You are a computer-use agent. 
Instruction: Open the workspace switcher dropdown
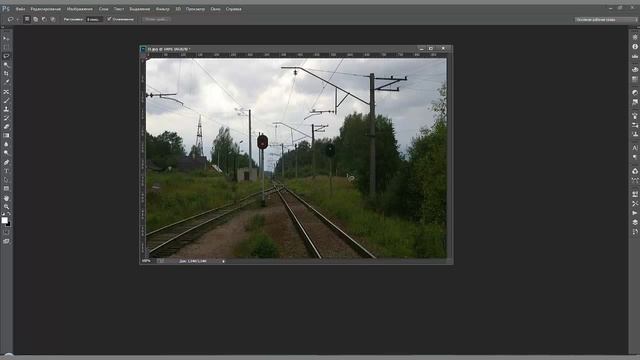[x=605, y=19]
